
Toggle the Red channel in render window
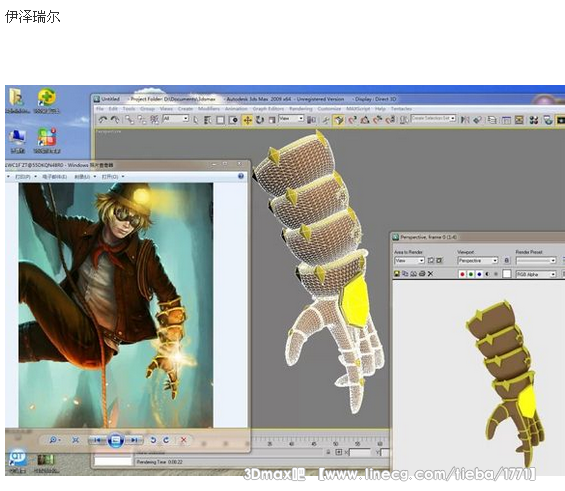click(462, 274)
